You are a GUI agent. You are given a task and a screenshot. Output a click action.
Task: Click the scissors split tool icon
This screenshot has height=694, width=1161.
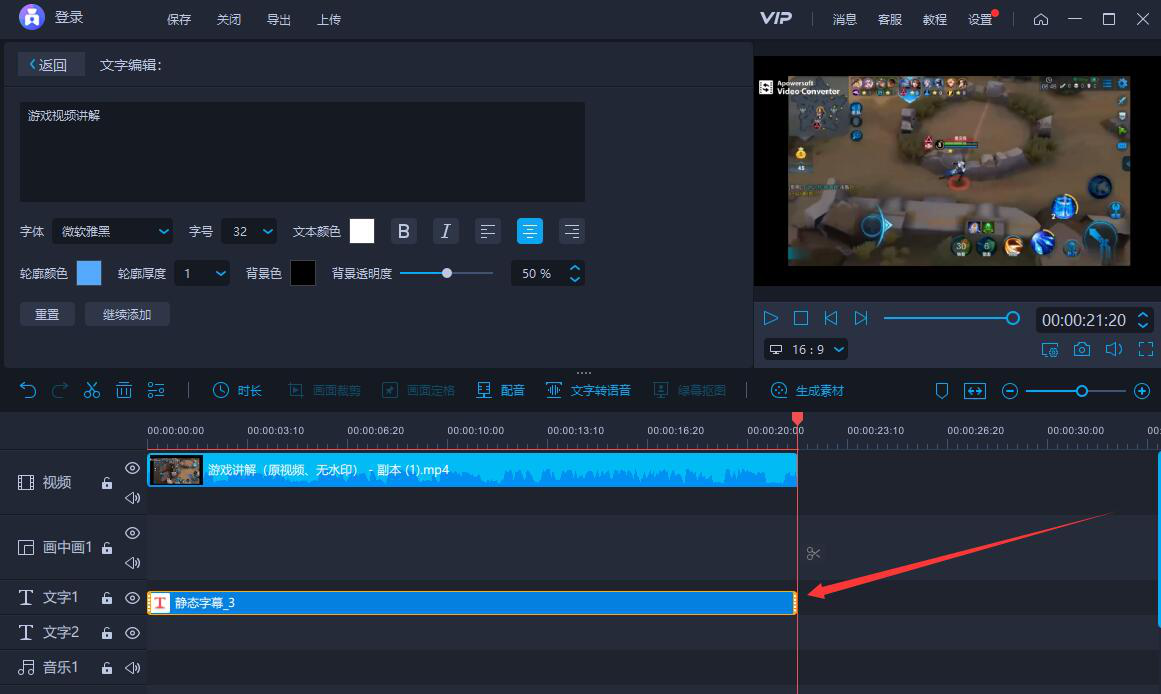click(x=92, y=390)
